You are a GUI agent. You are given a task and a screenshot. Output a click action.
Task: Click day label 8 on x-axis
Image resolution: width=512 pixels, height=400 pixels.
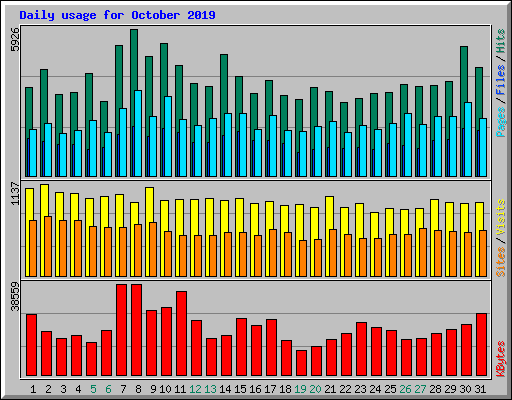(x=138, y=389)
